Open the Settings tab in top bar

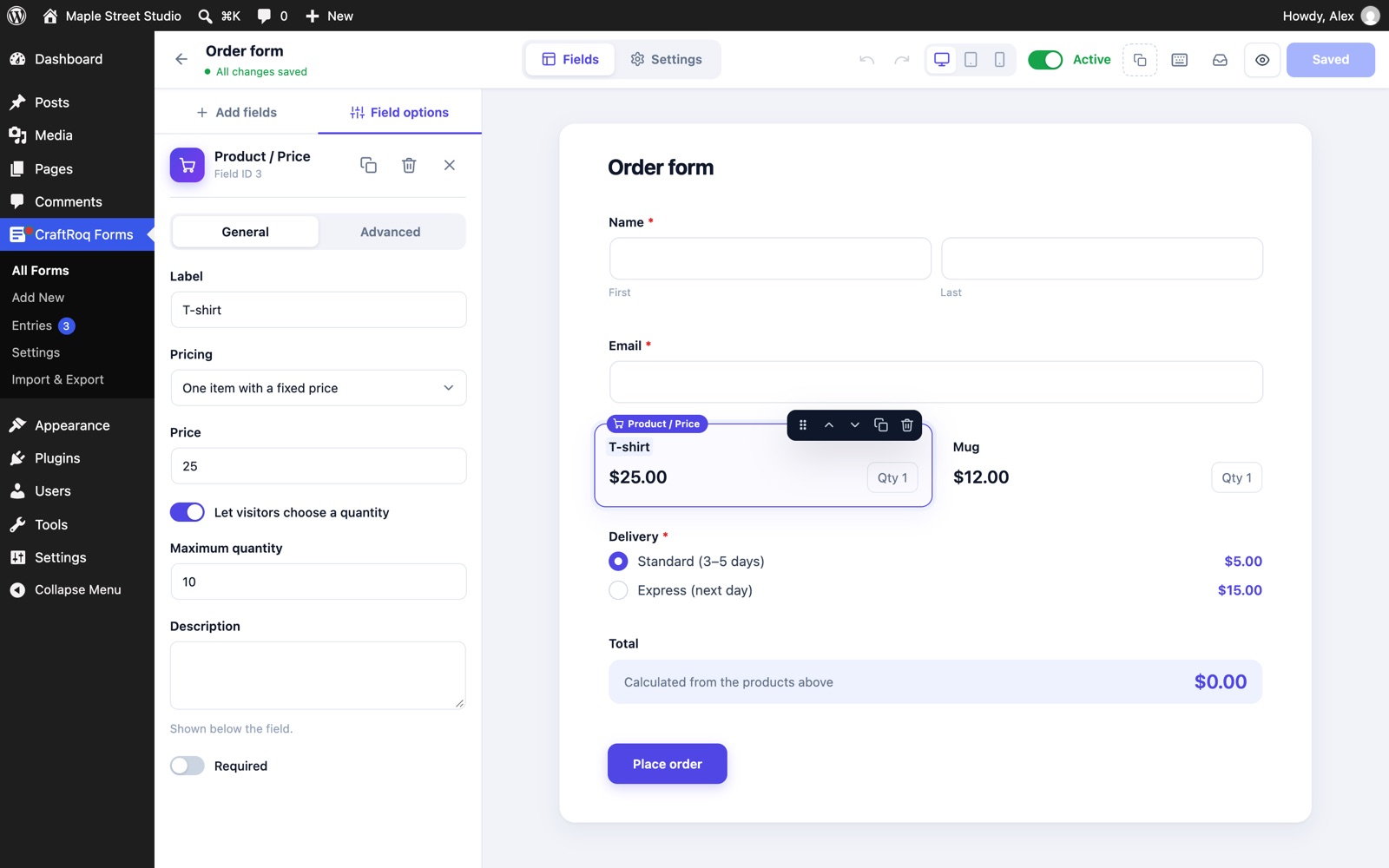[666, 59]
